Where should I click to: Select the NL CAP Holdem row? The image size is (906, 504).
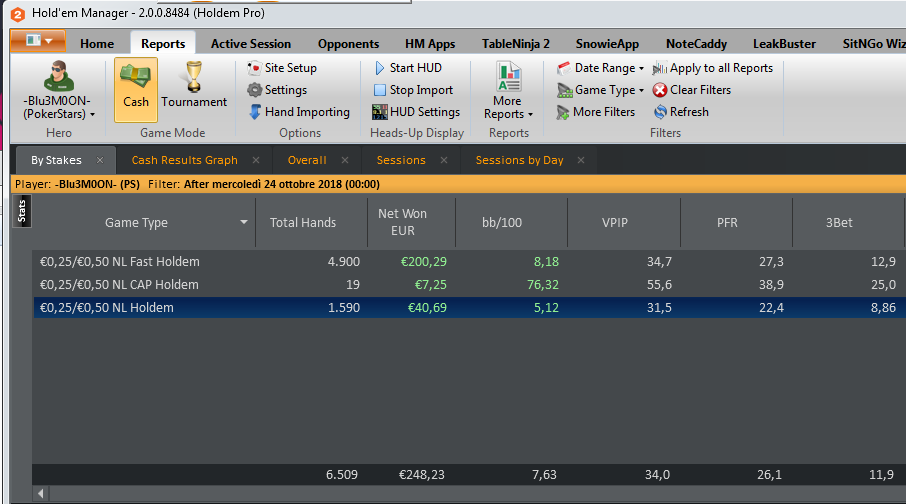469,284
